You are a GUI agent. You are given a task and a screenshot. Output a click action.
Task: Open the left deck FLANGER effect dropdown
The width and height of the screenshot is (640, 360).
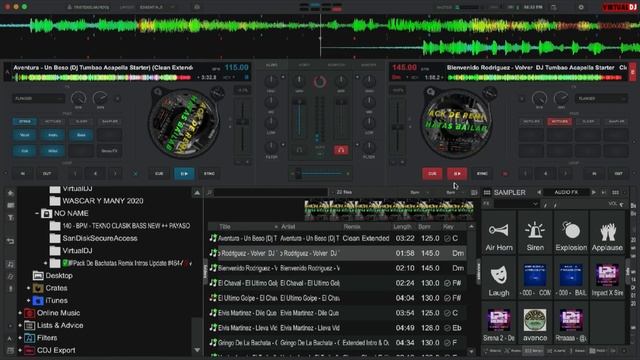(x=39, y=98)
